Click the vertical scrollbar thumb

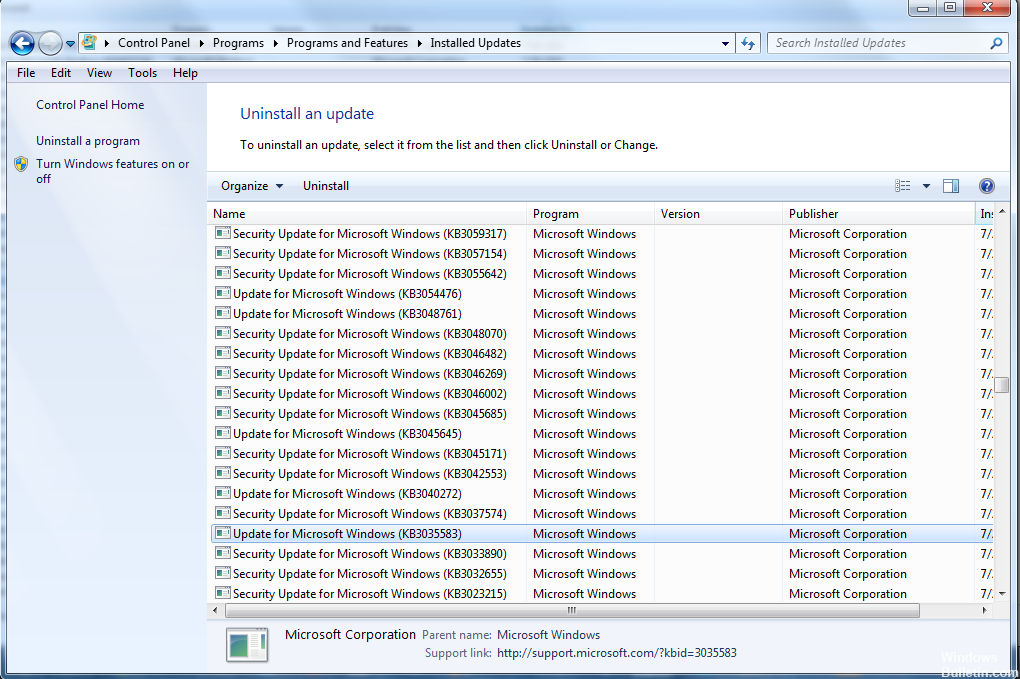pyautogui.click(x=1002, y=385)
